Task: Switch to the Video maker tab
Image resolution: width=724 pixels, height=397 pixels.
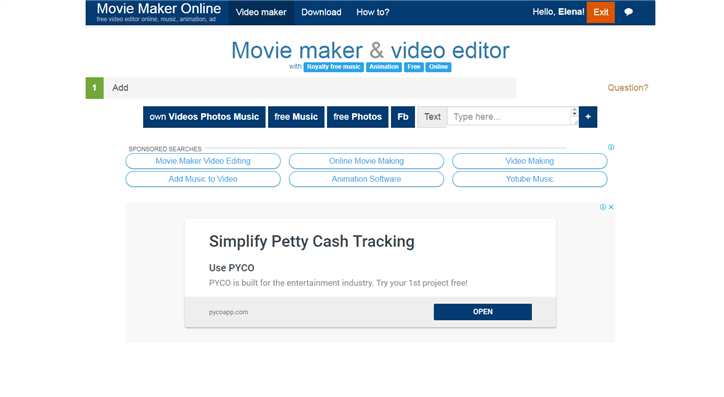Action: click(x=261, y=12)
